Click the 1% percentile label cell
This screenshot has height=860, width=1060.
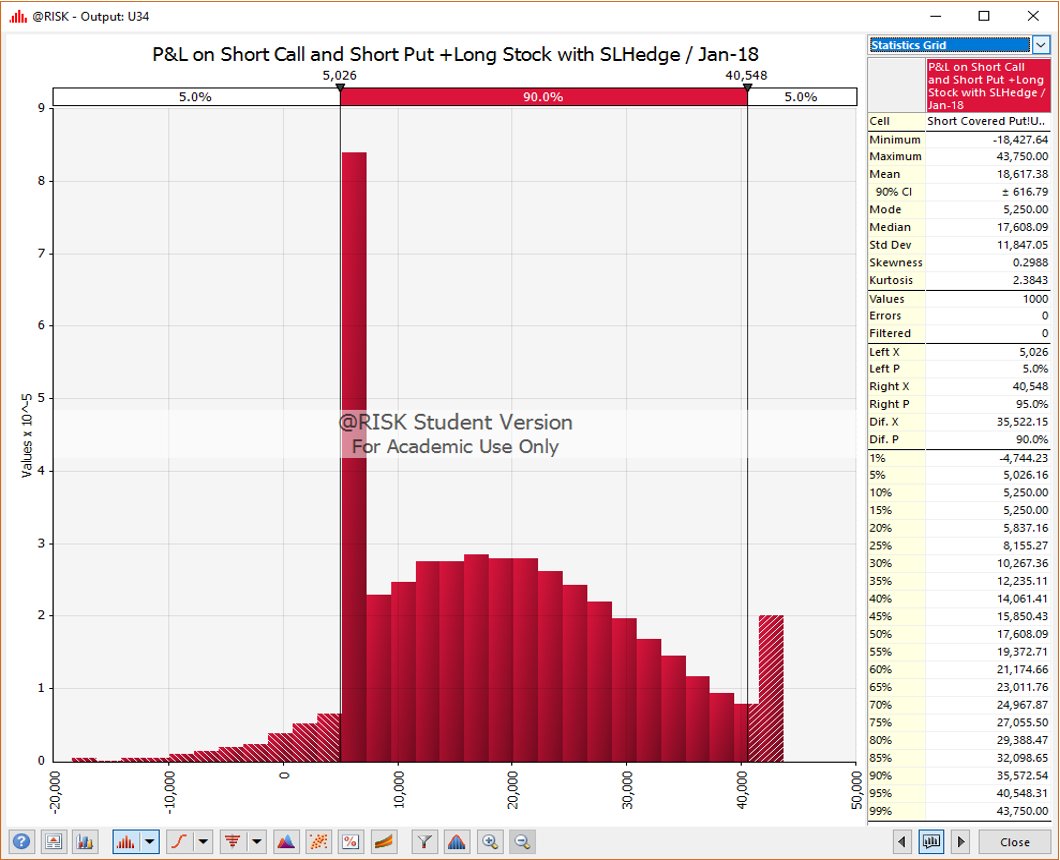pyautogui.click(x=896, y=458)
